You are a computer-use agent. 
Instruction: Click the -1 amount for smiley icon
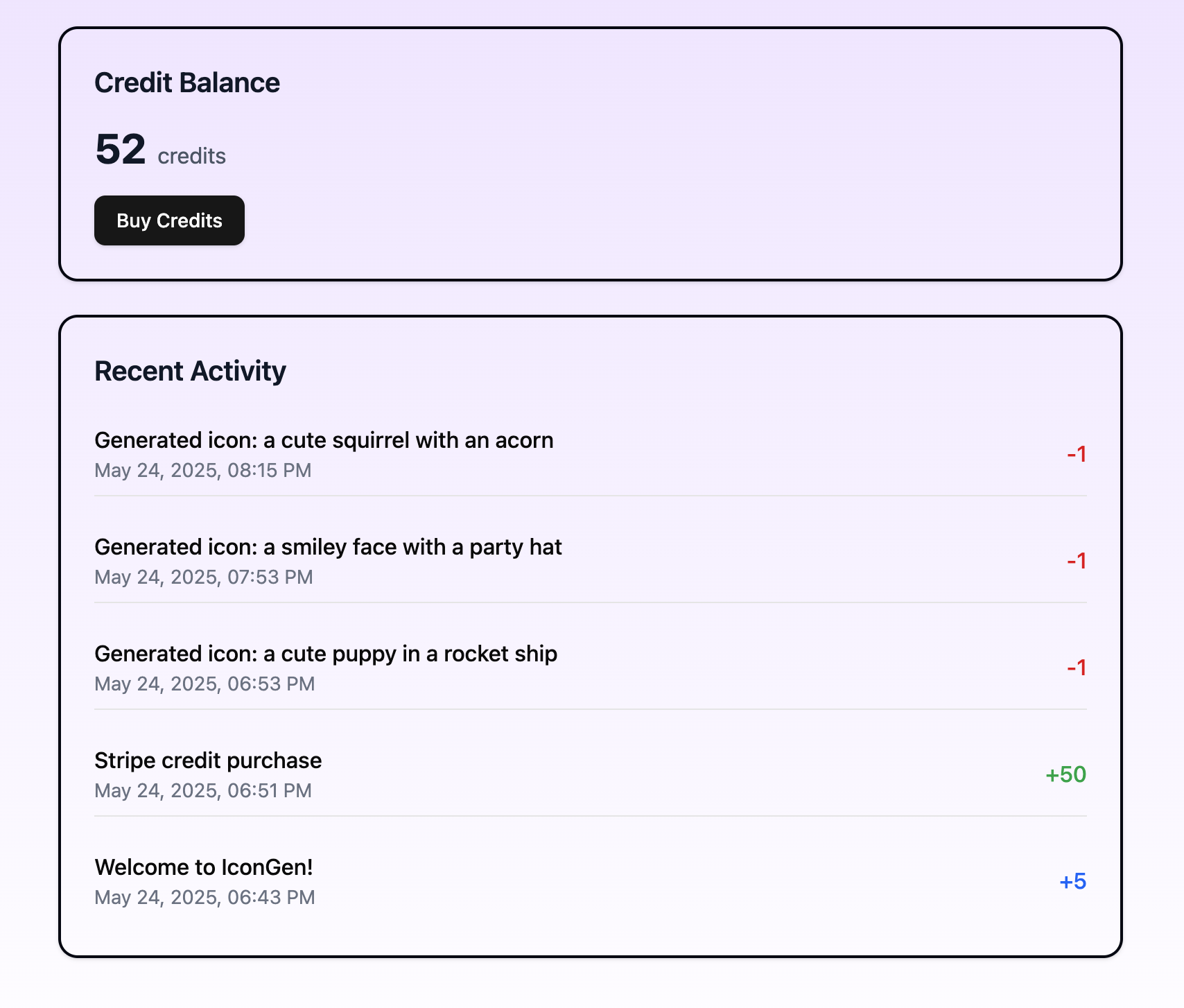[1076, 561]
